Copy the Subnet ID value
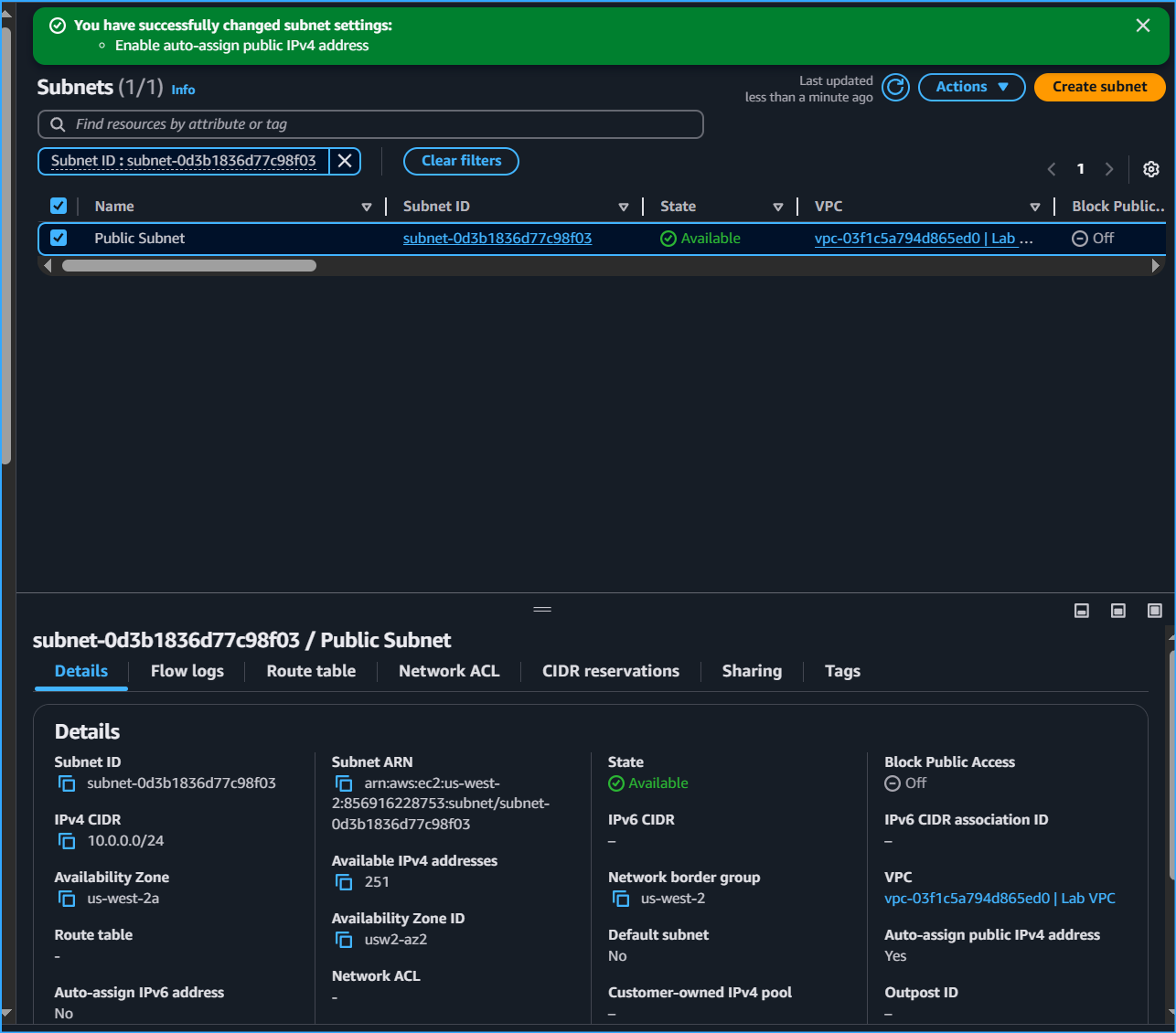 [66, 783]
